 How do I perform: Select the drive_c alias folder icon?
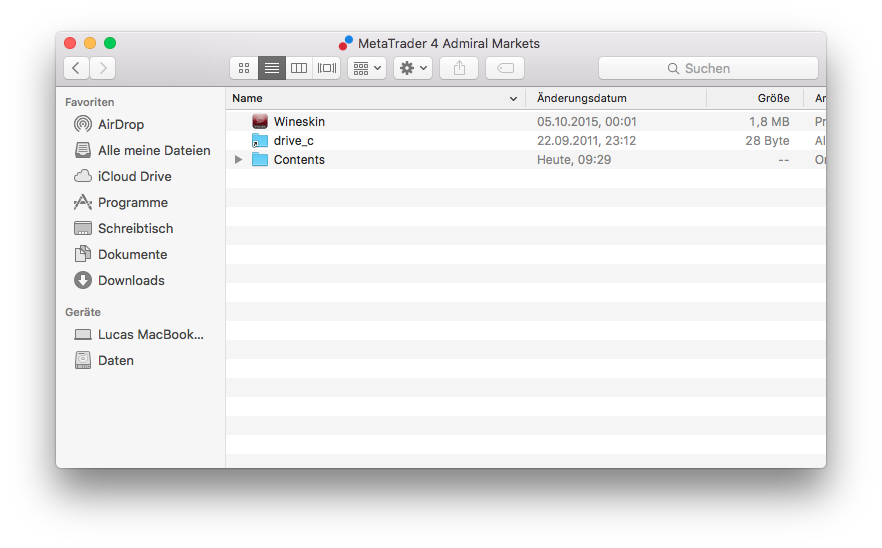[x=260, y=141]
